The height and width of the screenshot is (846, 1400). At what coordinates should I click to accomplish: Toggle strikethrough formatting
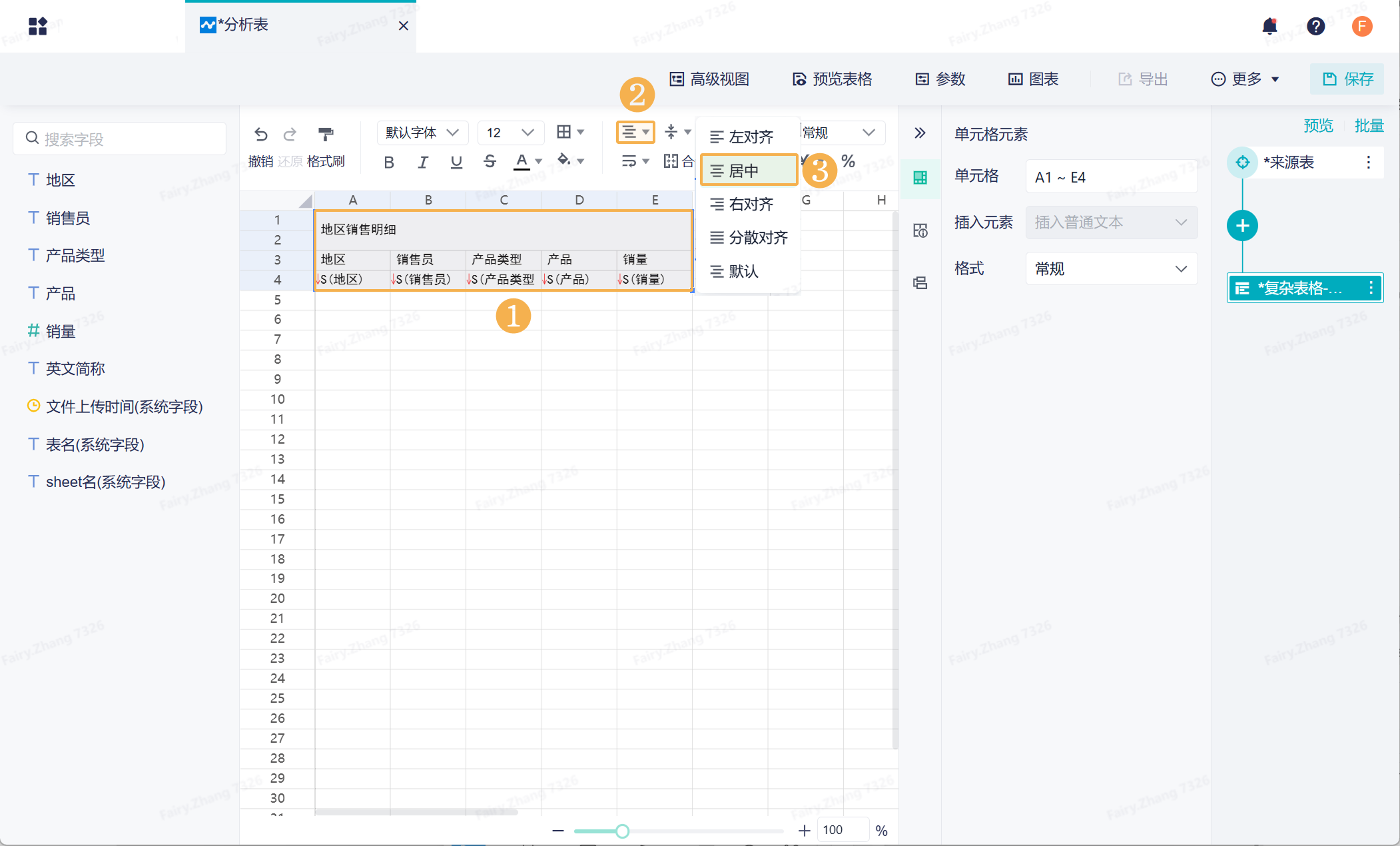coord(490,162)
